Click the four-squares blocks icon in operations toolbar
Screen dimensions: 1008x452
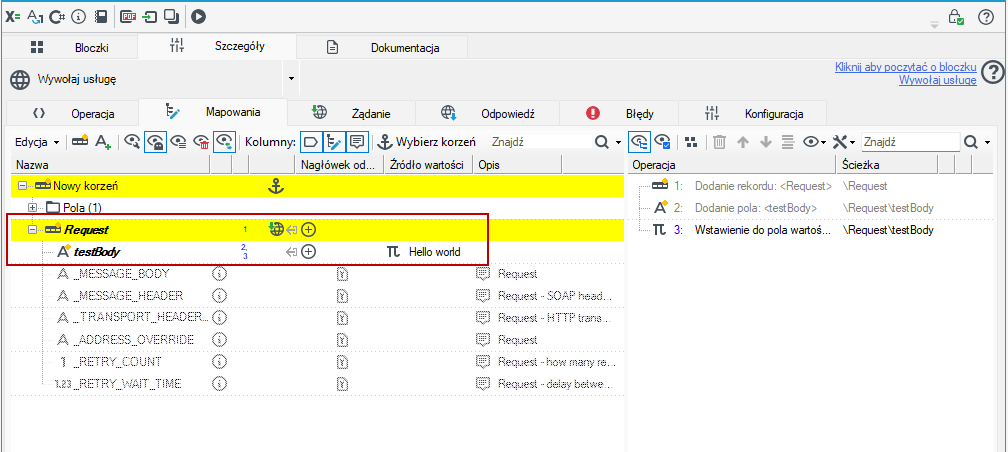click(x=690, y=142)
